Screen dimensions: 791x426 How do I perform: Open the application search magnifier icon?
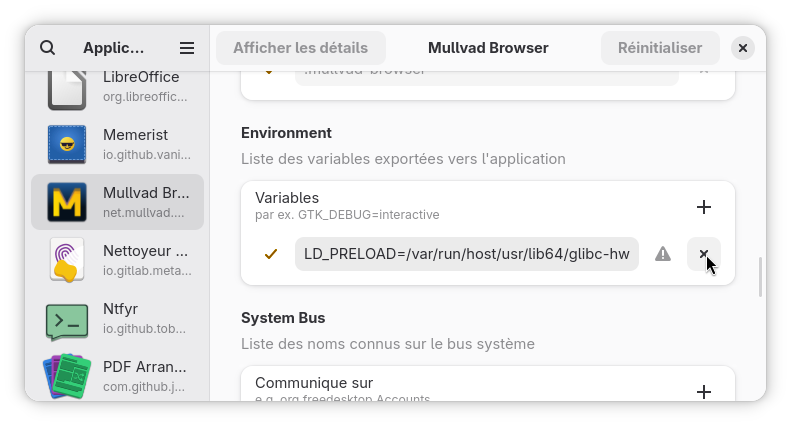coord(47,48)
